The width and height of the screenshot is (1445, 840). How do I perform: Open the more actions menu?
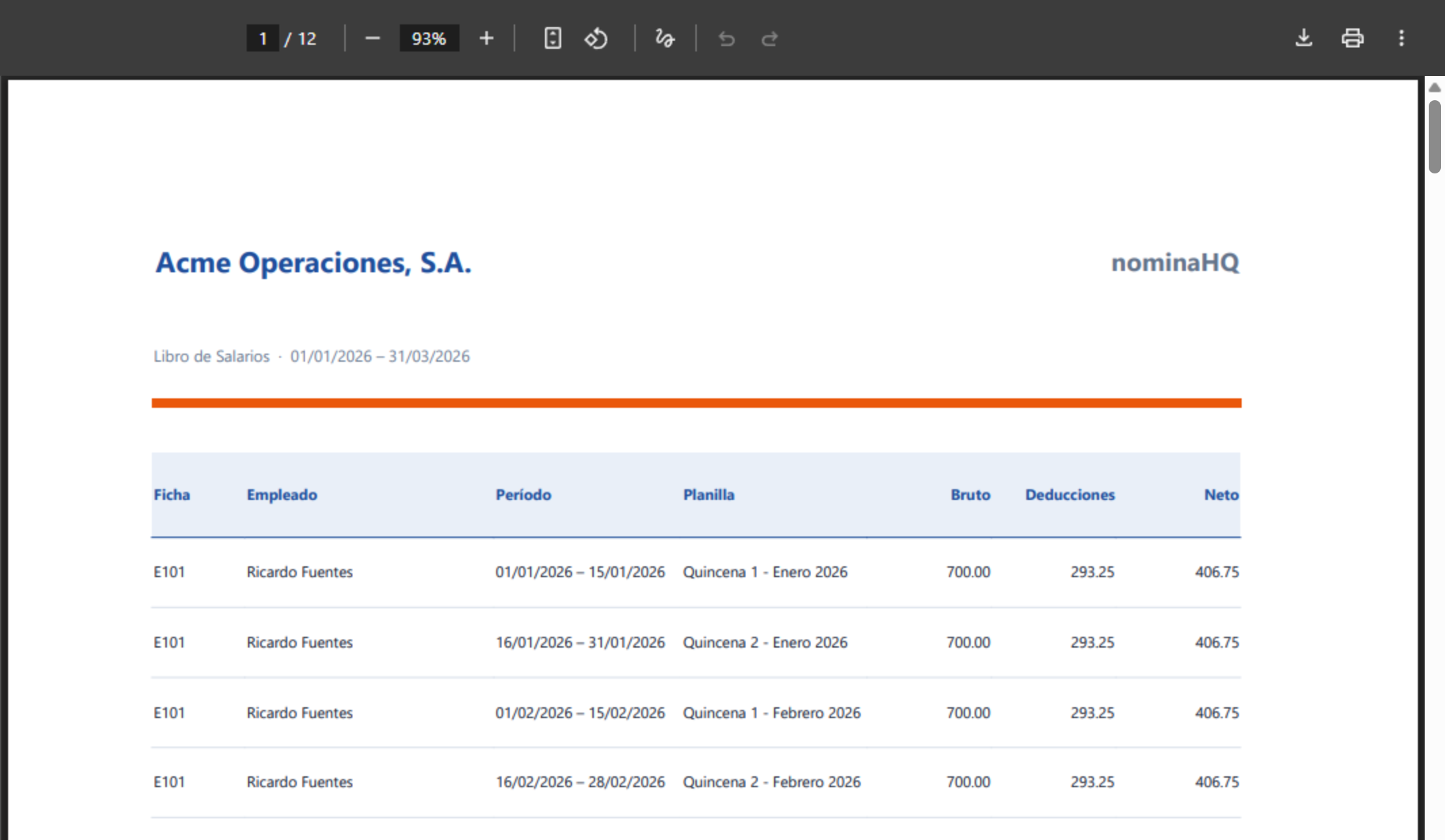click(x=1401, y=38)
